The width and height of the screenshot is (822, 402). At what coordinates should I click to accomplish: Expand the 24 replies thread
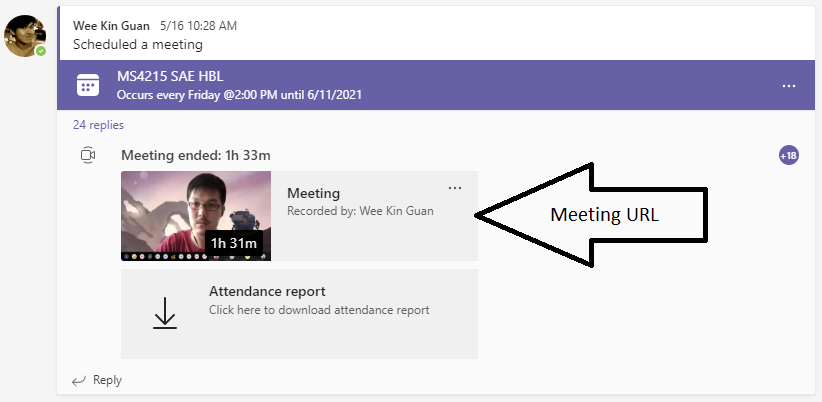pos(98,125)
